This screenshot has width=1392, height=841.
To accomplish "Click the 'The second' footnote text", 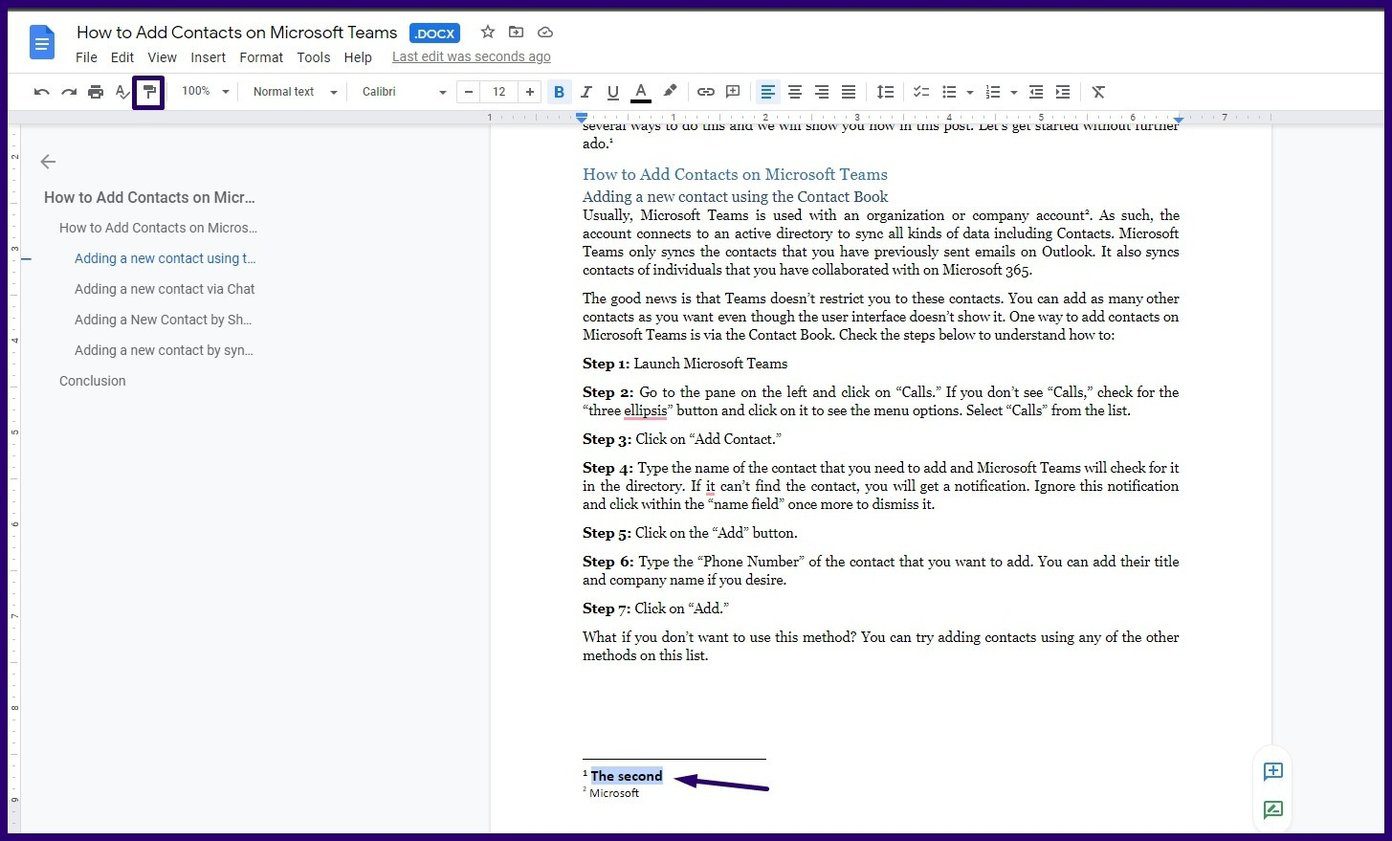I will (626, 776).
